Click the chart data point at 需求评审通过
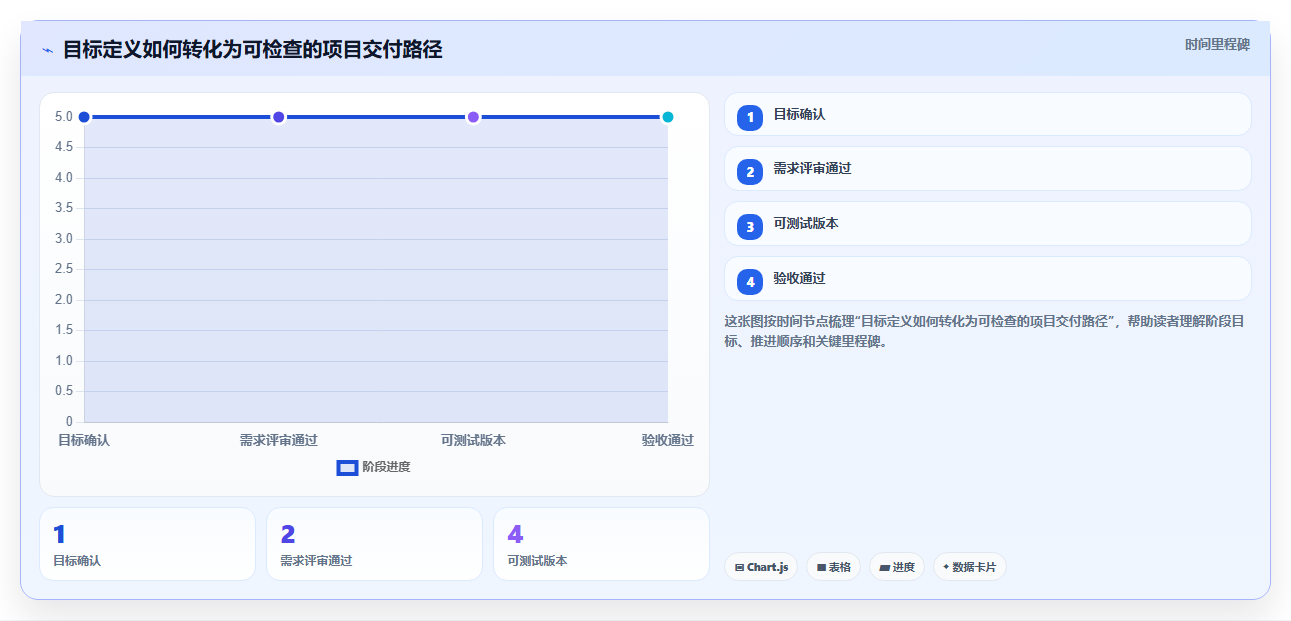 pos(279,117)
